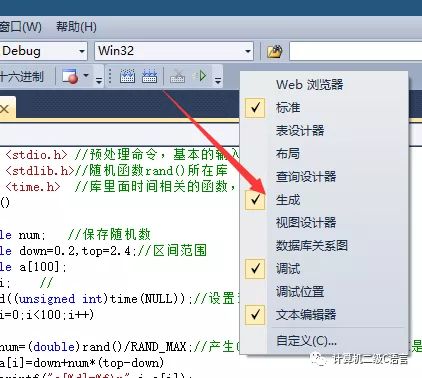Uncheck the Text Editor toolbar option
The image size is (422, 378).
pyautogui.click(x=324, y=314)
